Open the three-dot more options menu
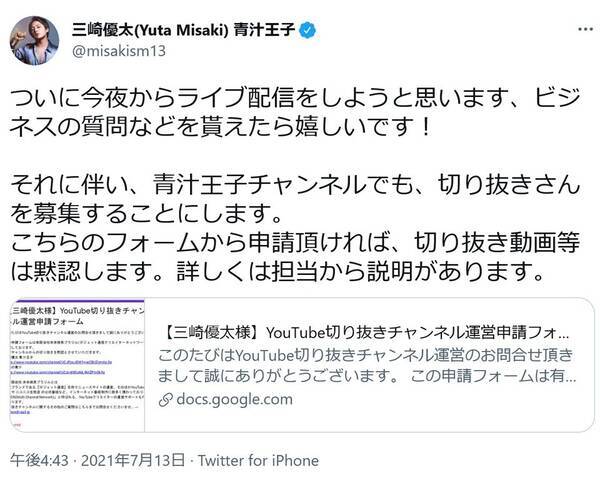 tap(585, 29)
